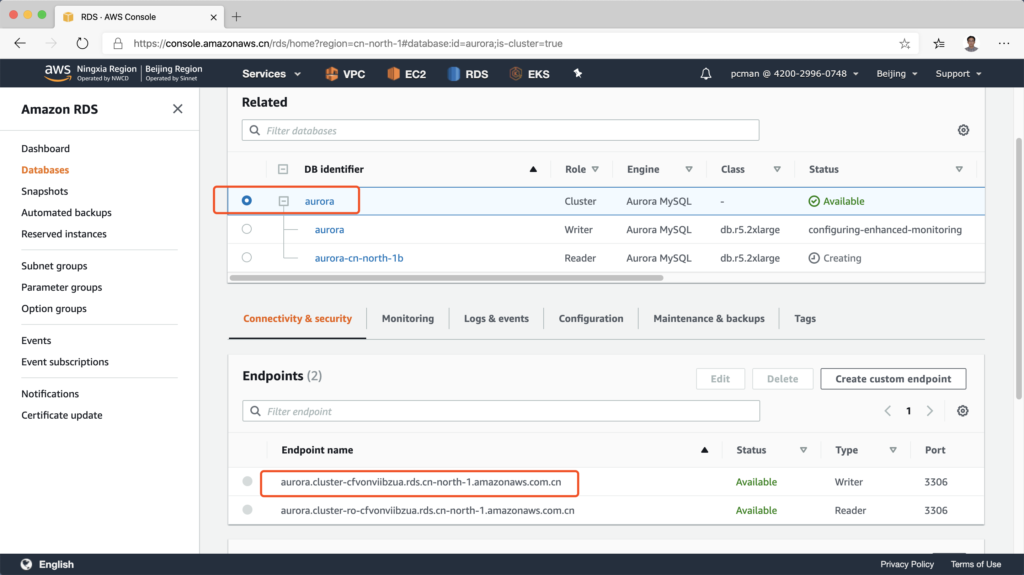Open Snapshots in the sidebar

tap(45, 191)
